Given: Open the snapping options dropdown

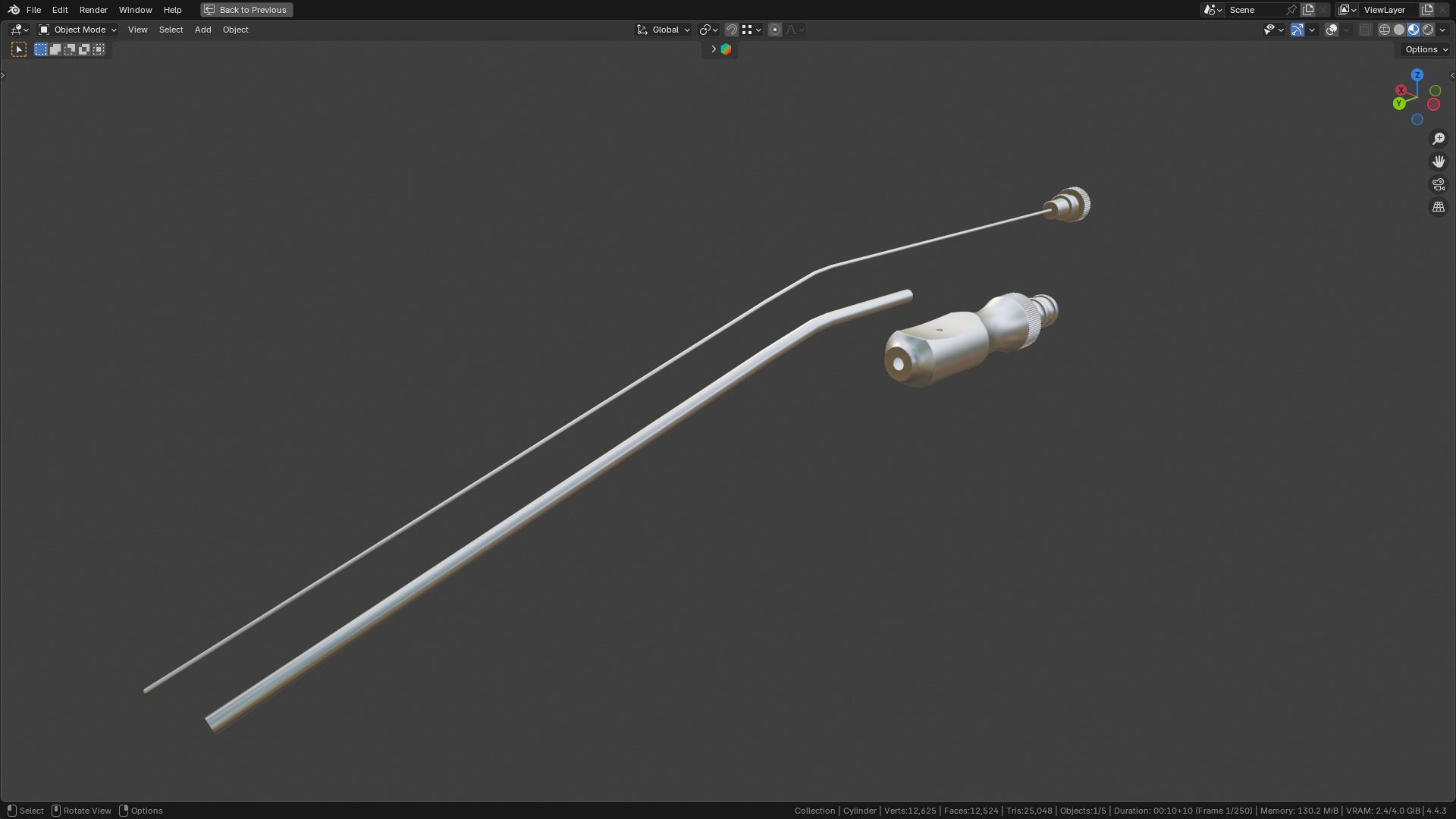Looking at the screenshot, I should click(752, 30).
